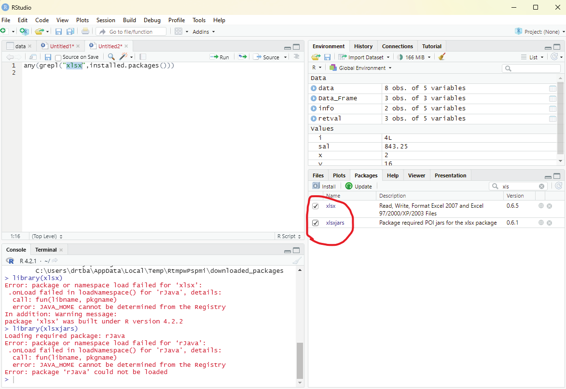Expand the 'Data_Frame' object in Environment
Viewport: 566px width, 389px height.
pyautogui.click(x=313, y=98)
